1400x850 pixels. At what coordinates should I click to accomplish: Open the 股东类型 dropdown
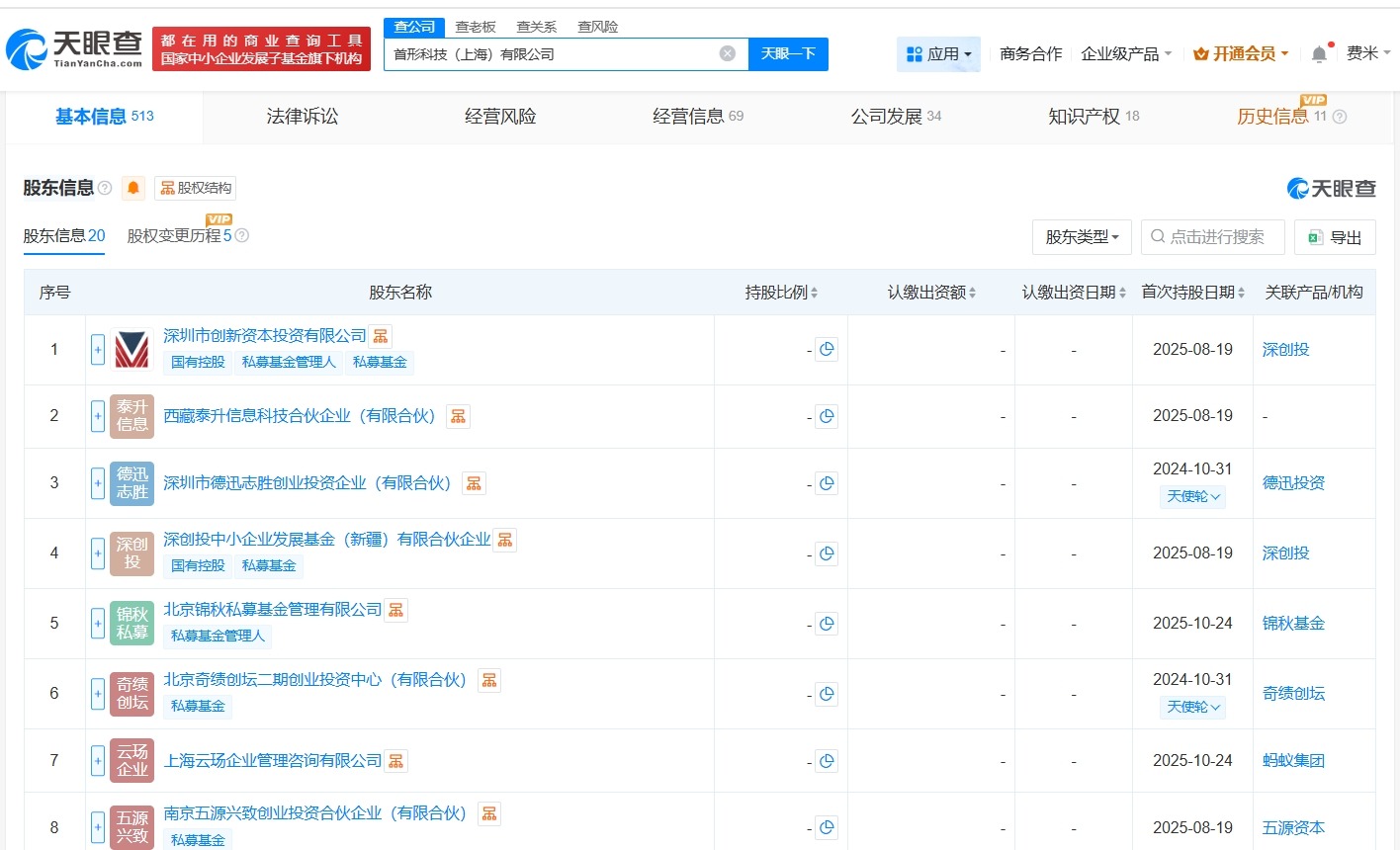(x=1082, y=237)
